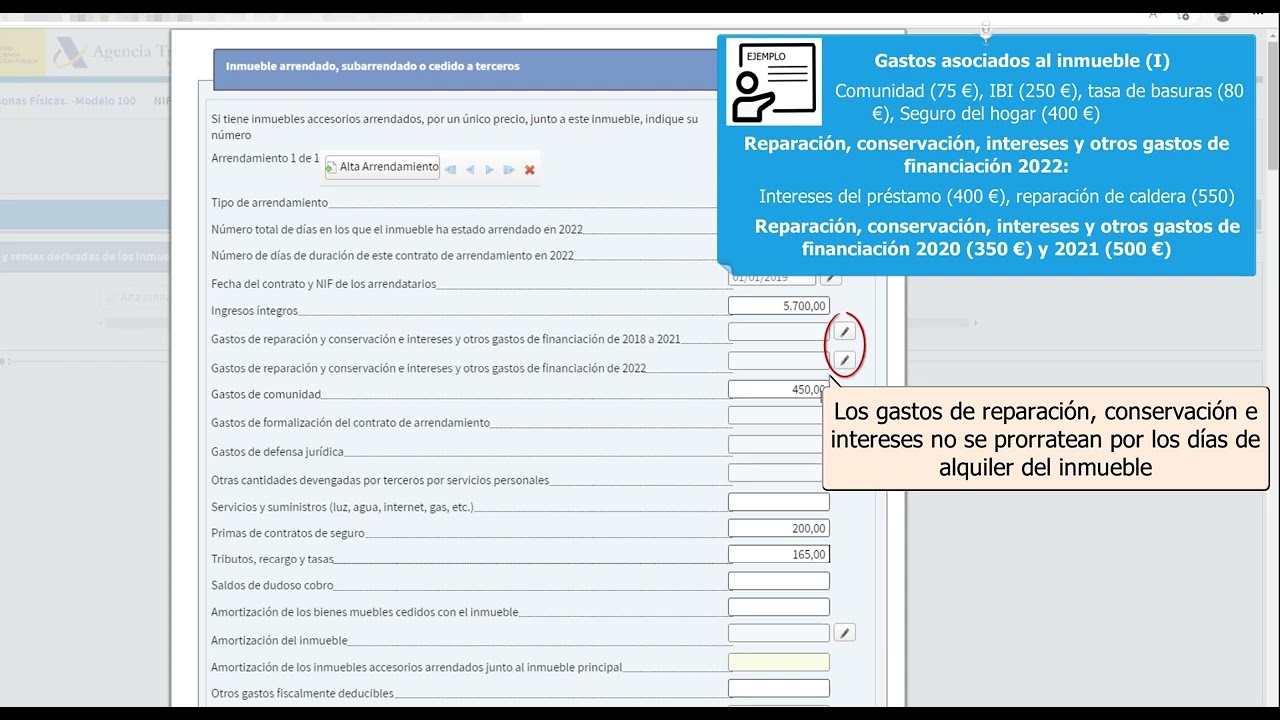Image resolution: width=1280 pixels, height=720 pixels.
Task: Click the Gastos de defensa jurídica field
Action: point(775,444)
